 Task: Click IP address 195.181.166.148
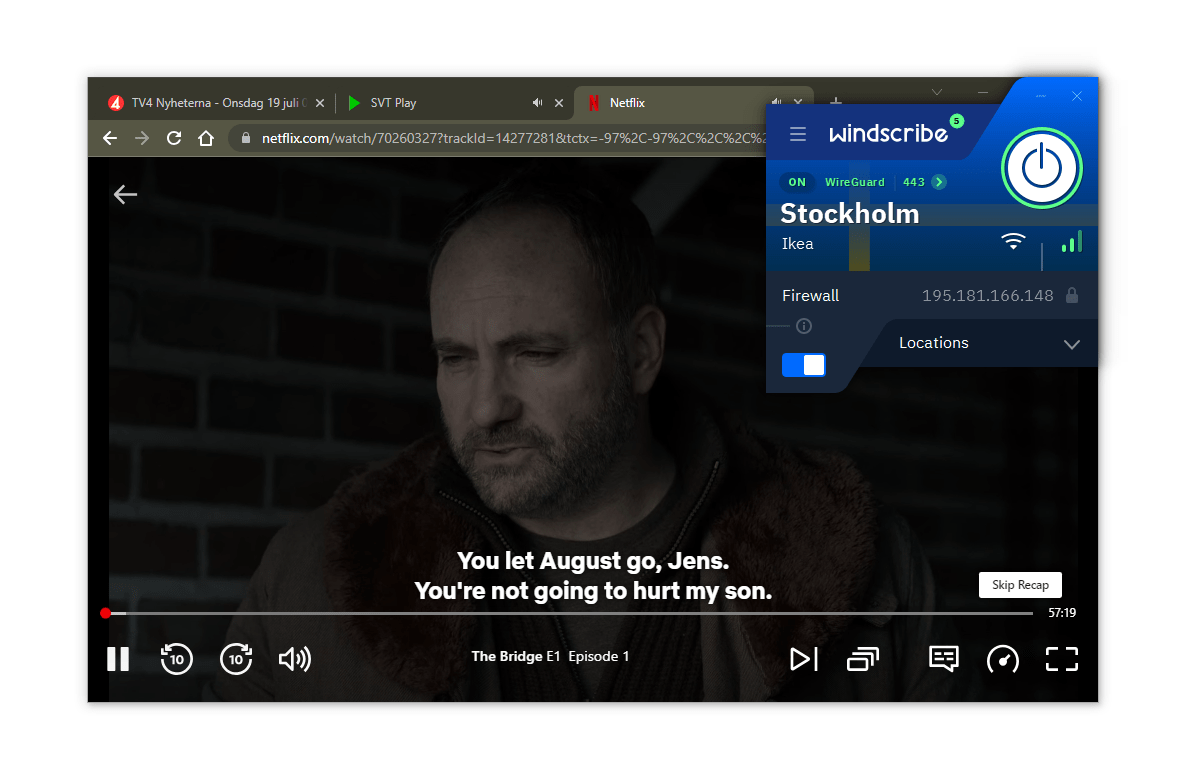tap(988, 295)
